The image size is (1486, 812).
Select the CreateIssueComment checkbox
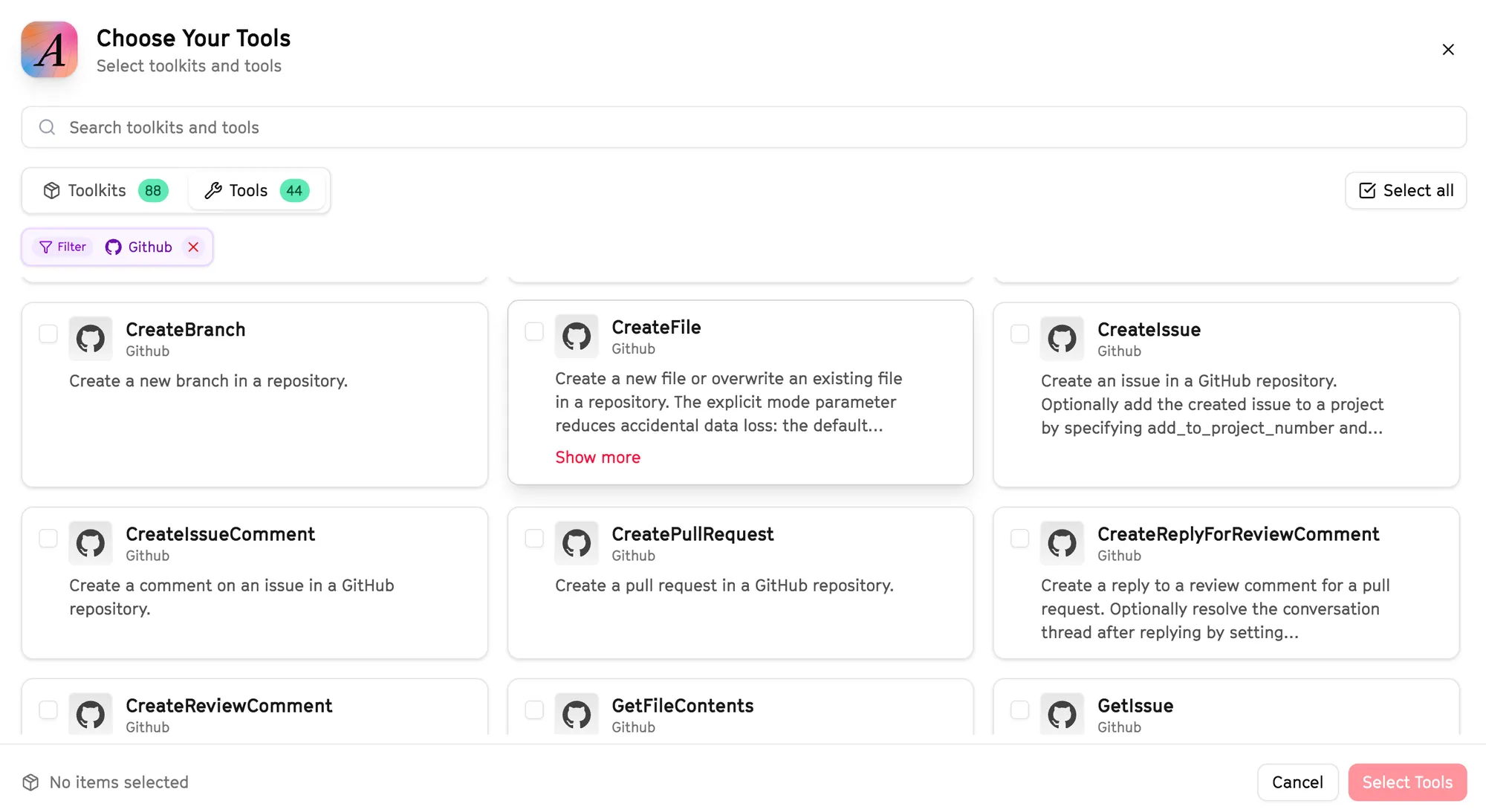[48, 538]
